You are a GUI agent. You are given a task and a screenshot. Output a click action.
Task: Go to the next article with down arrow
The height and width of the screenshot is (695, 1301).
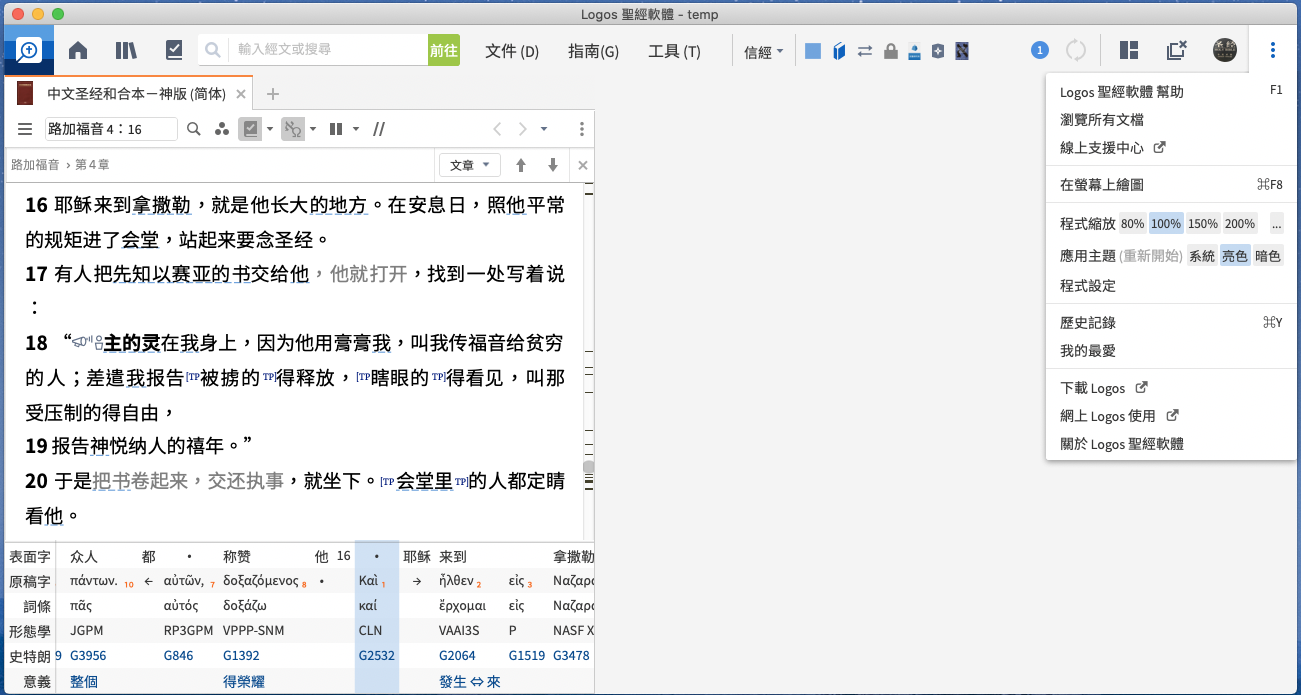[552, 165]
